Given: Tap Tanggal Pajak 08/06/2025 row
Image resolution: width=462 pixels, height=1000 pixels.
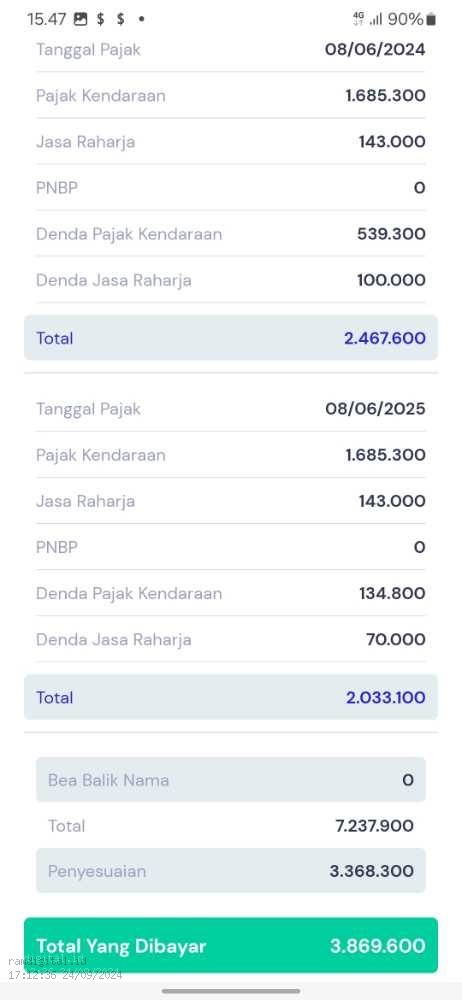Looking at the screenshot, I should point(231,409).
